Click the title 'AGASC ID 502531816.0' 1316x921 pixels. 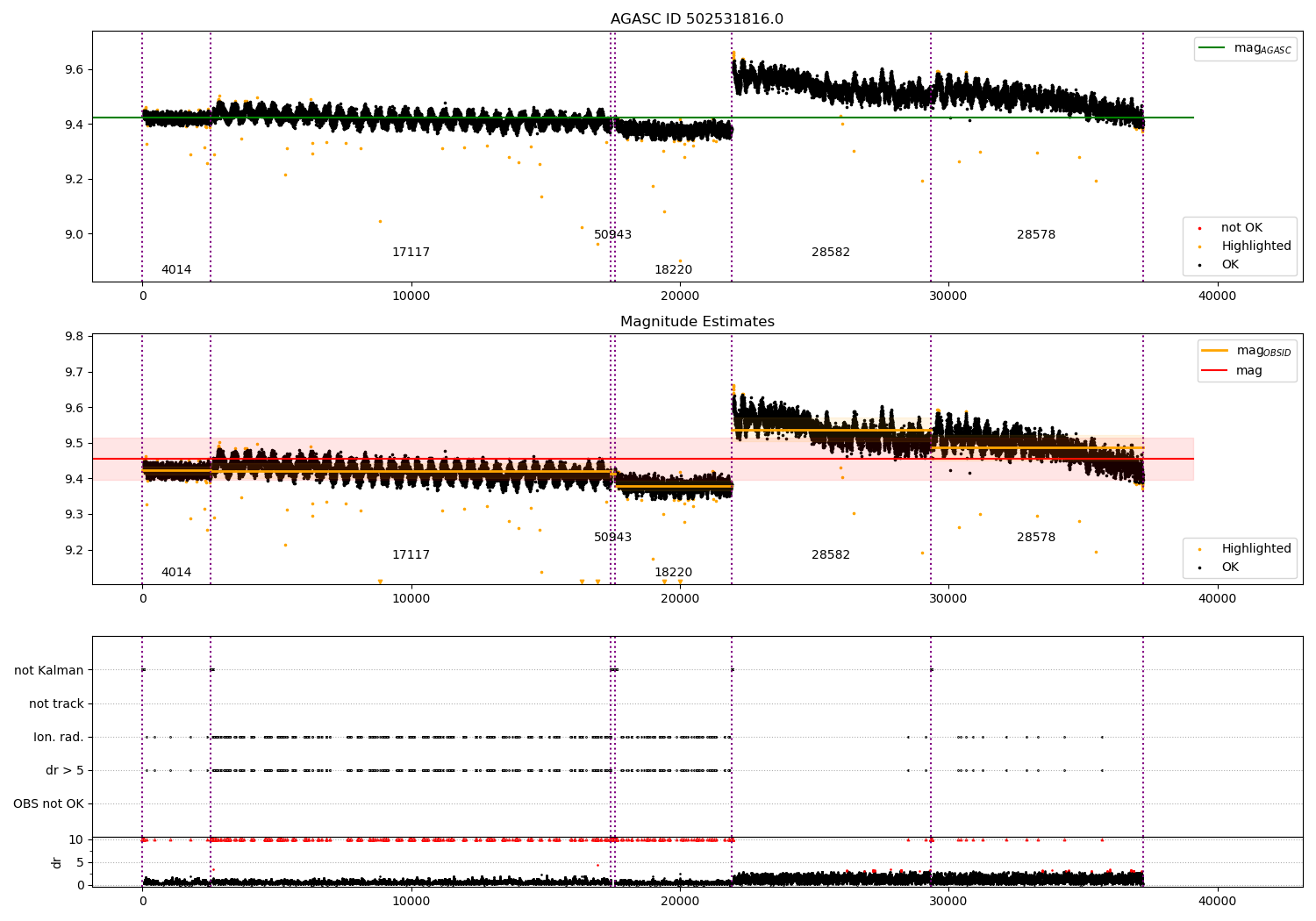(x=697, y=19)
